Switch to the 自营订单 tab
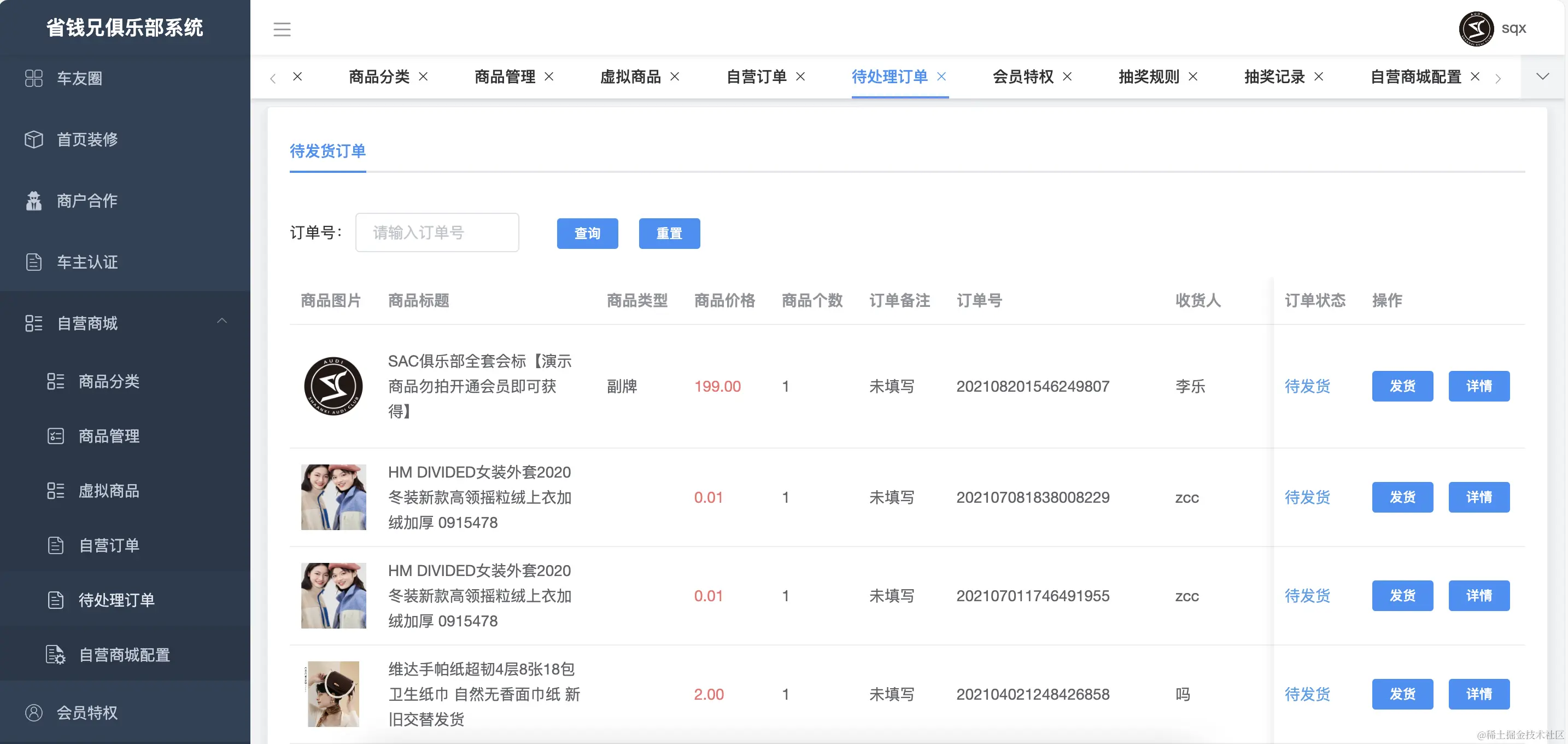The width and height of the screenshot is (1568, 744). pos(757,77)
